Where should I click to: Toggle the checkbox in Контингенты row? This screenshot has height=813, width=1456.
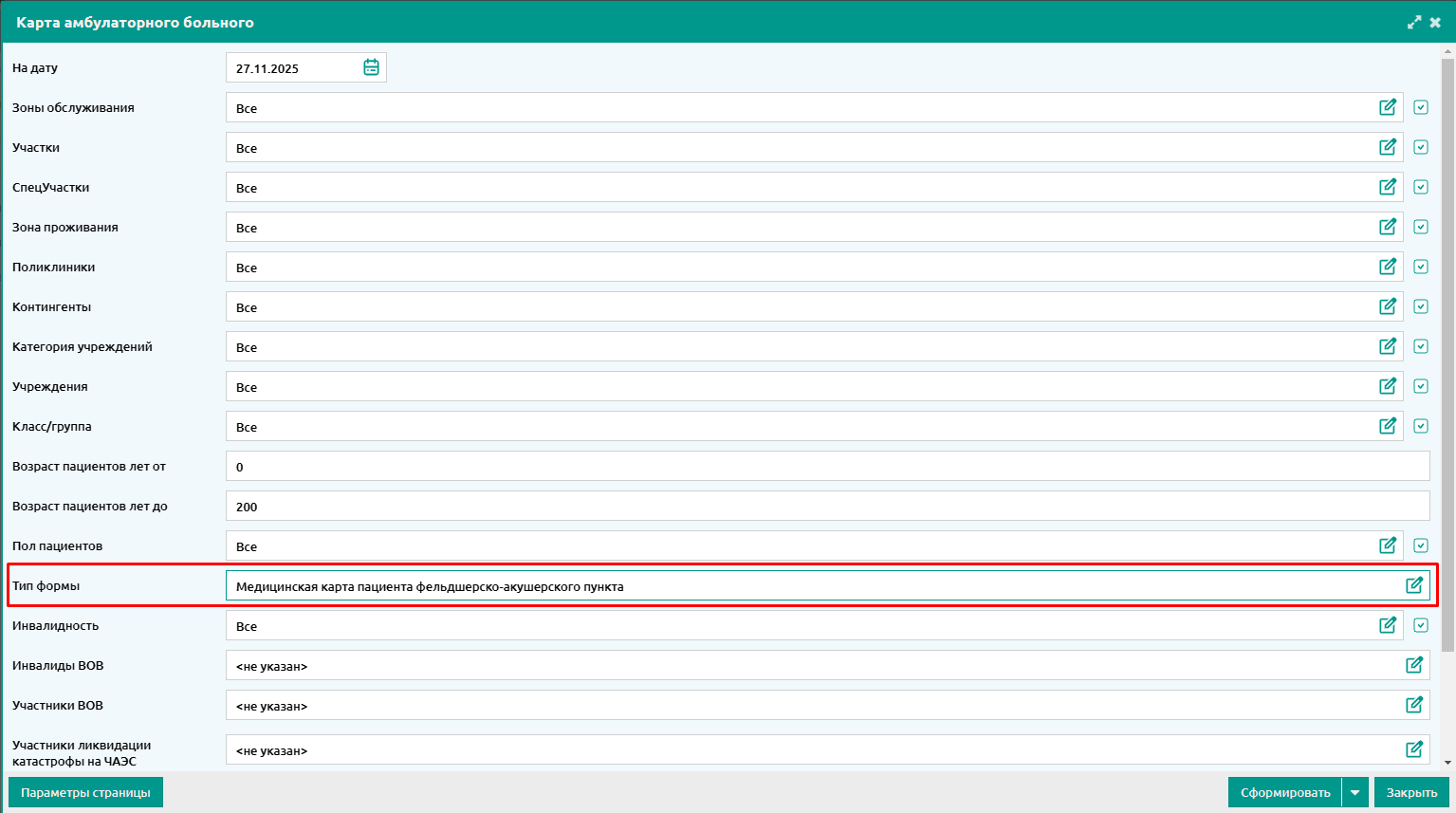pos(1421,306)
